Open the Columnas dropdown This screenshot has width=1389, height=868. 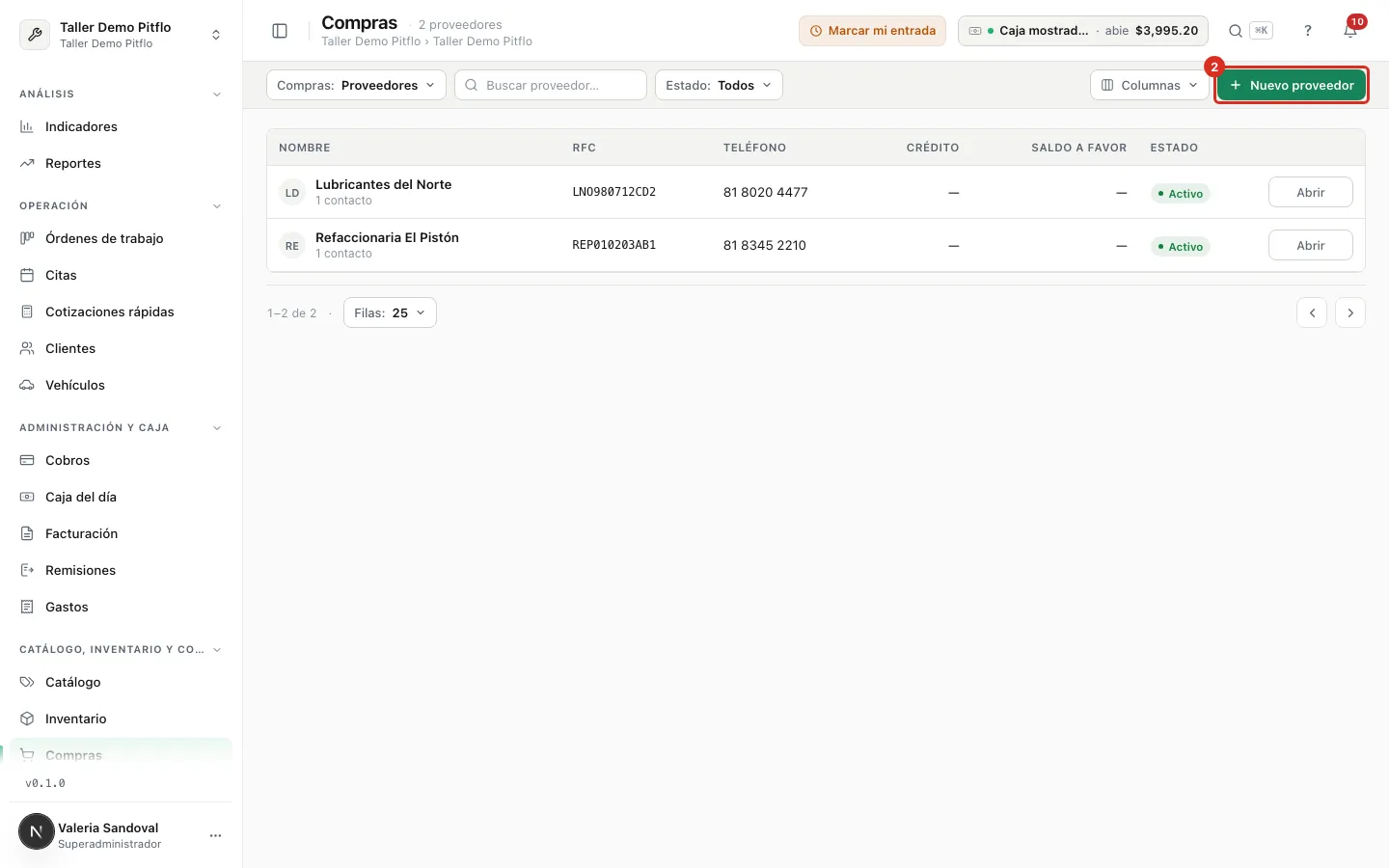click(1150, 85)
